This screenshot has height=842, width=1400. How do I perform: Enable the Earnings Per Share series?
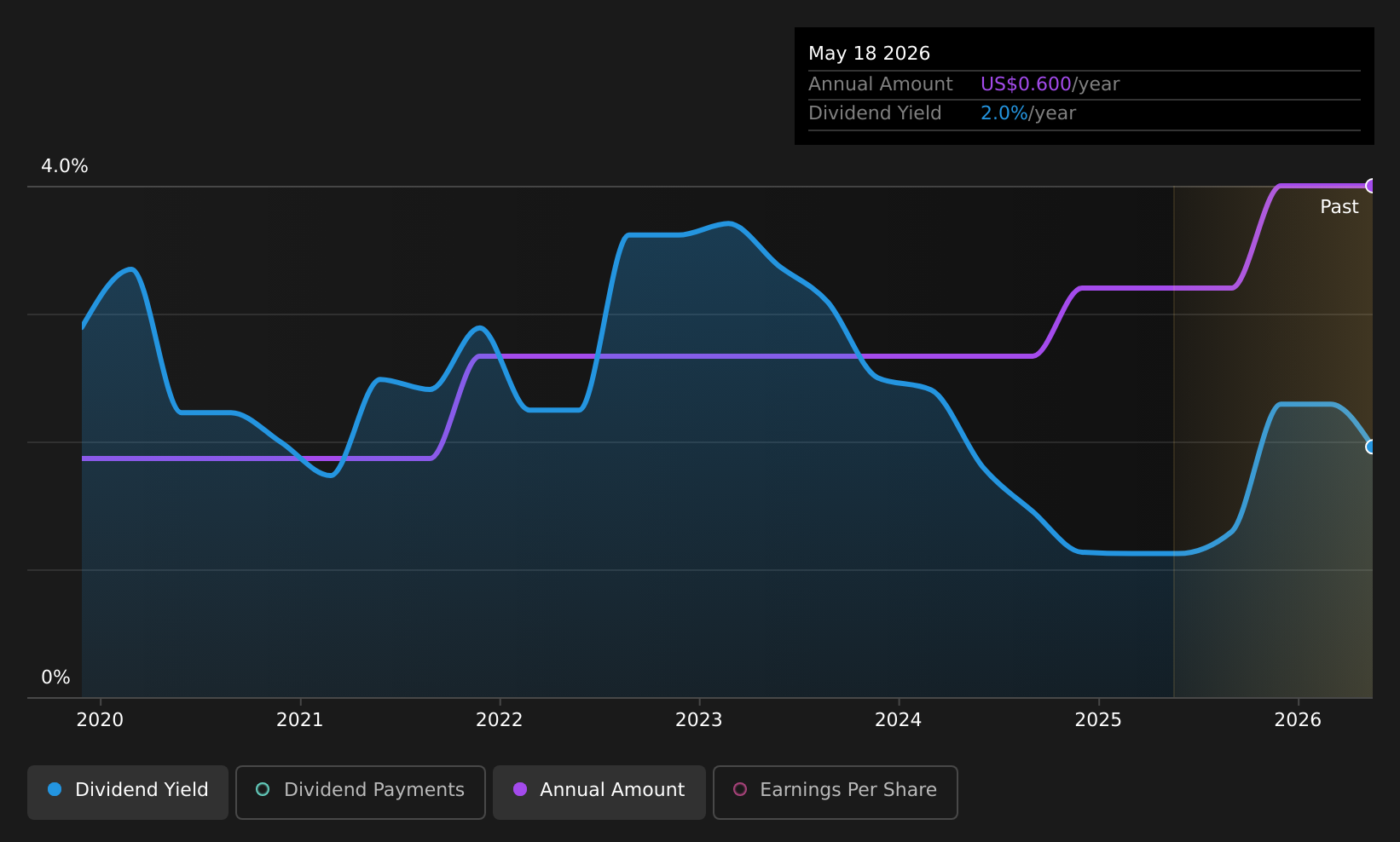pyautogui.click(x=836, y=793)
